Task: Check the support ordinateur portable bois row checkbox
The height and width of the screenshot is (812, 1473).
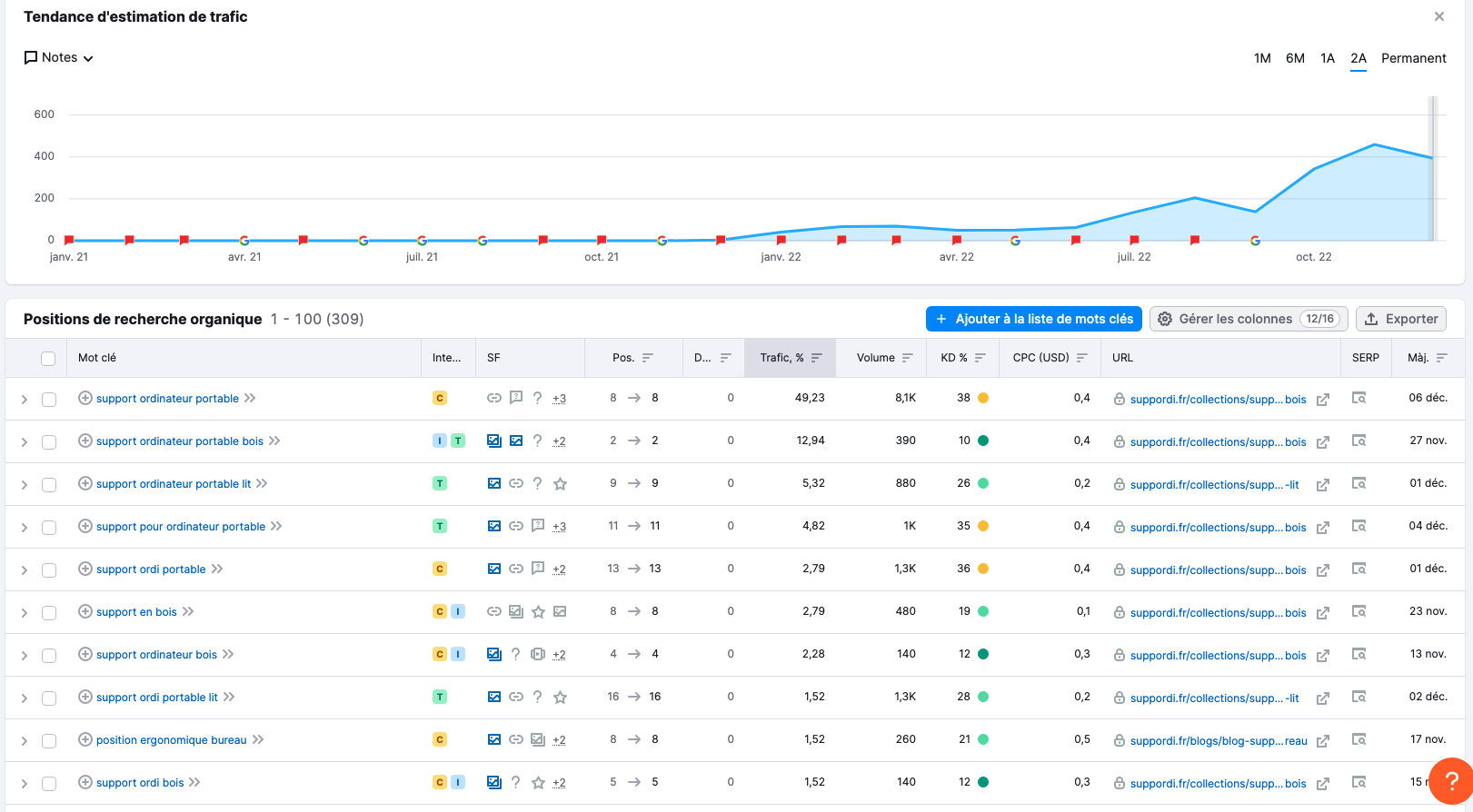Action: click(x=49, y=442)
